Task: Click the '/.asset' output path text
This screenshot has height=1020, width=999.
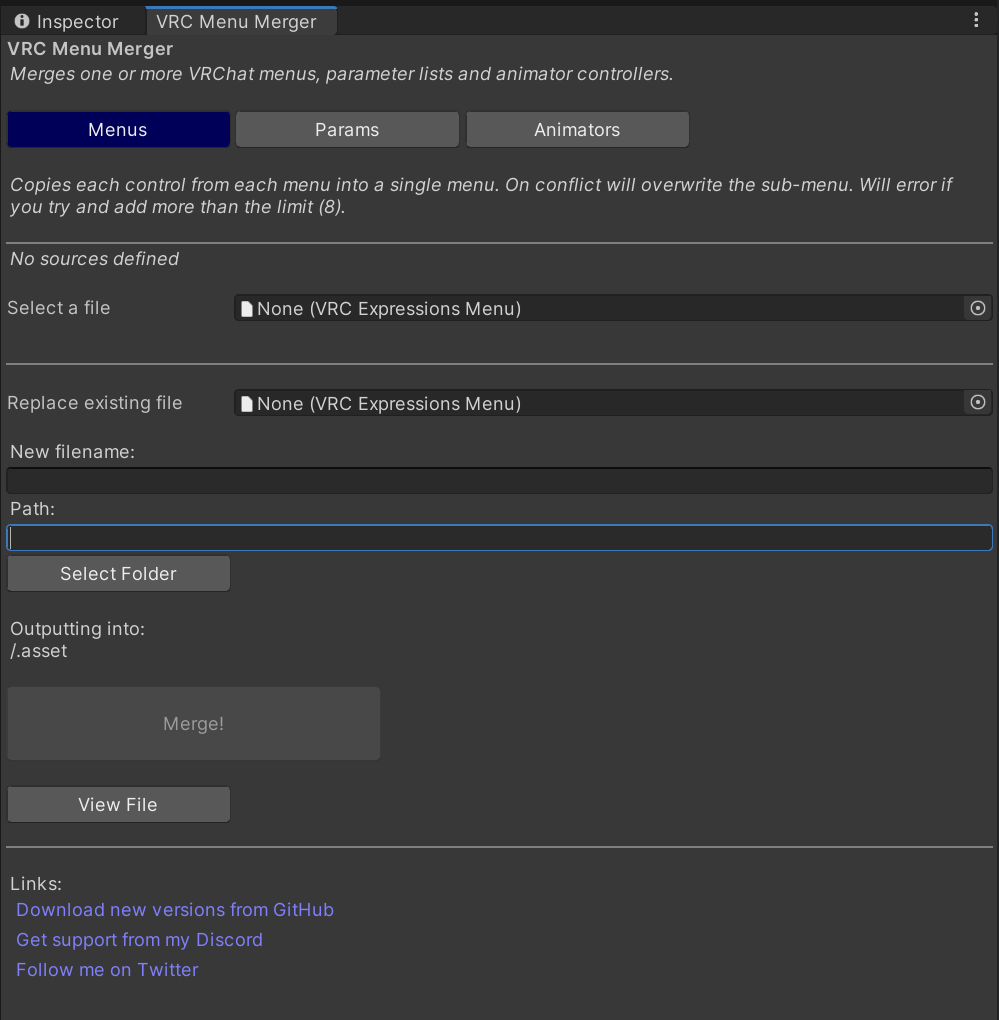Action: coord(38,651)
